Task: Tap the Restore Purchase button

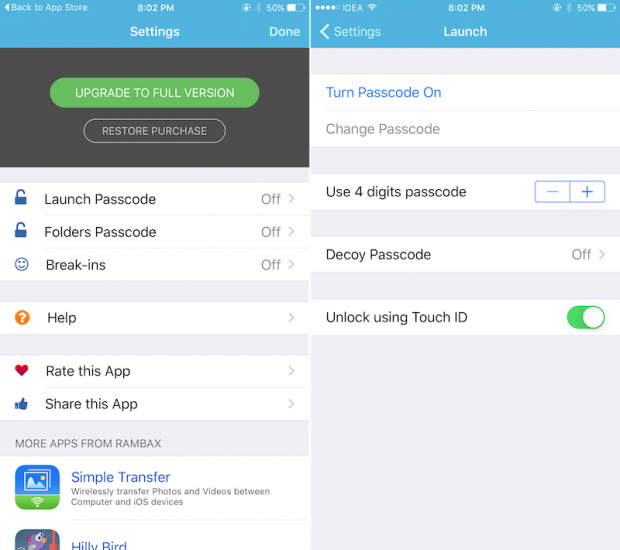Action: tap(155, 131)
